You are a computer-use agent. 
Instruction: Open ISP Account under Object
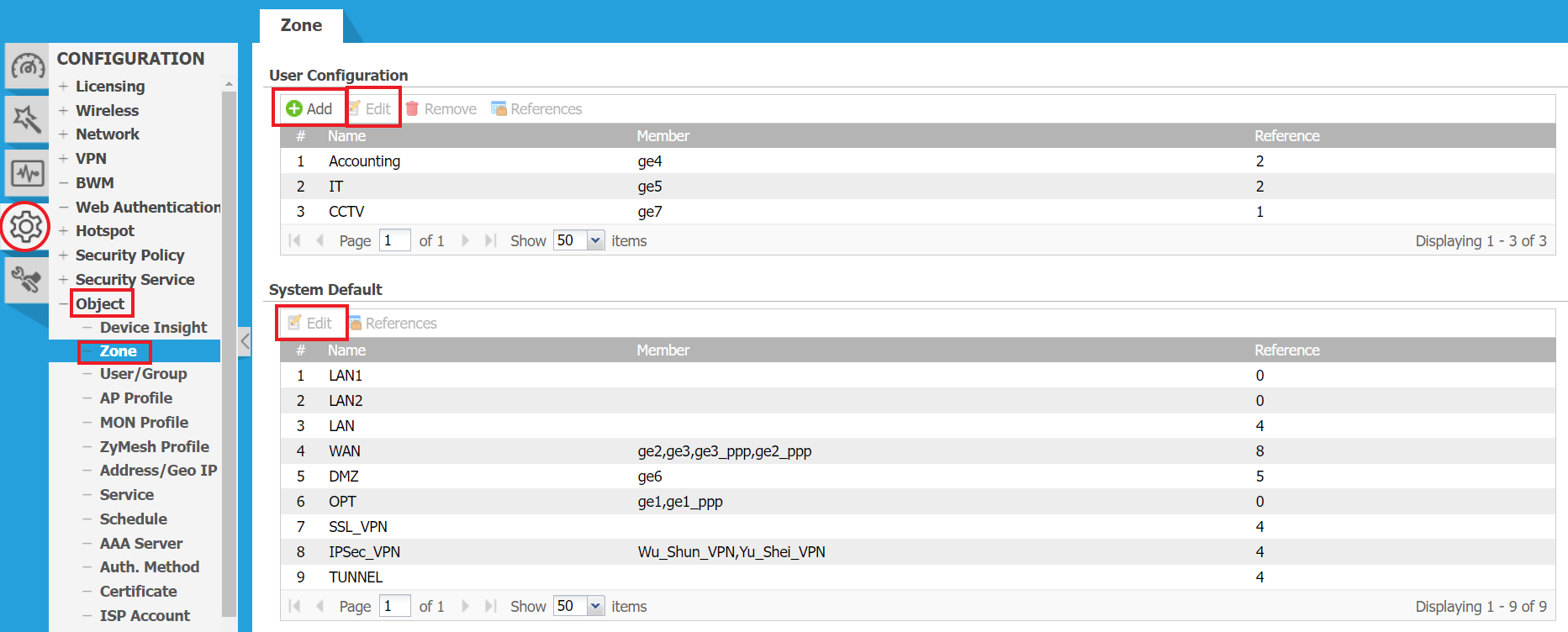click(145, 616)
